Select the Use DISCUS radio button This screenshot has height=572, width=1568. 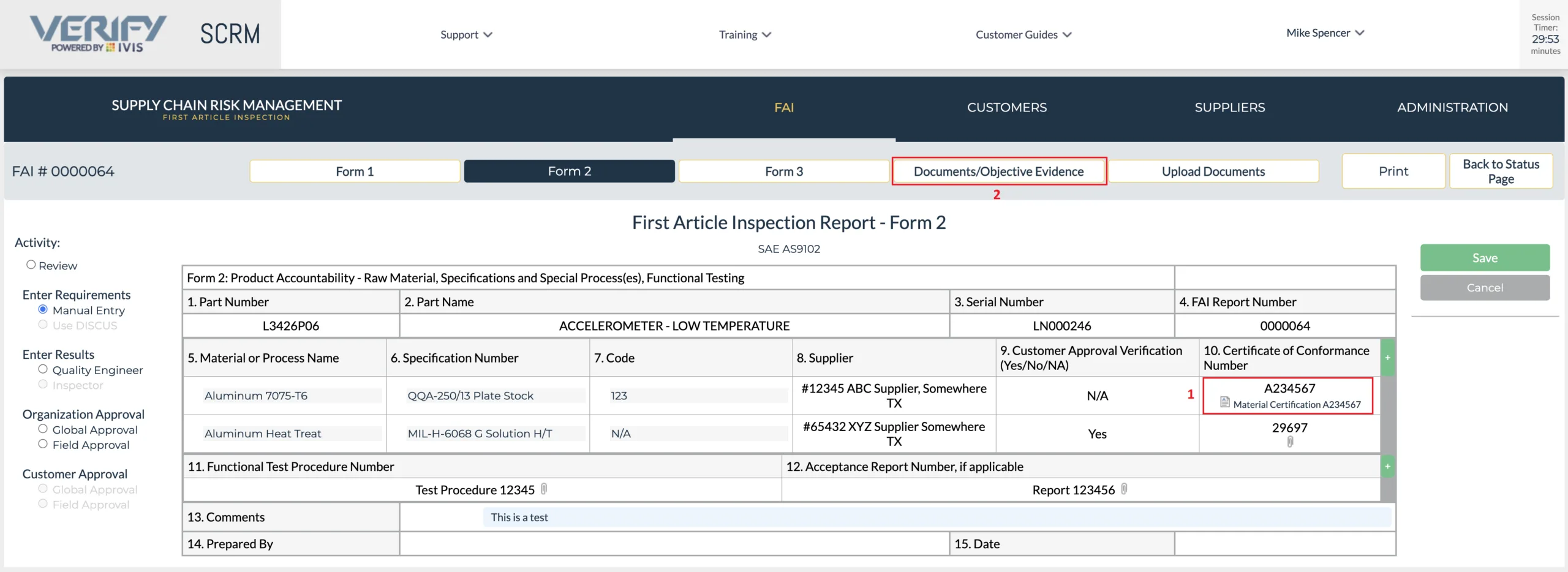pyautogui.click(x=43, y=325)
